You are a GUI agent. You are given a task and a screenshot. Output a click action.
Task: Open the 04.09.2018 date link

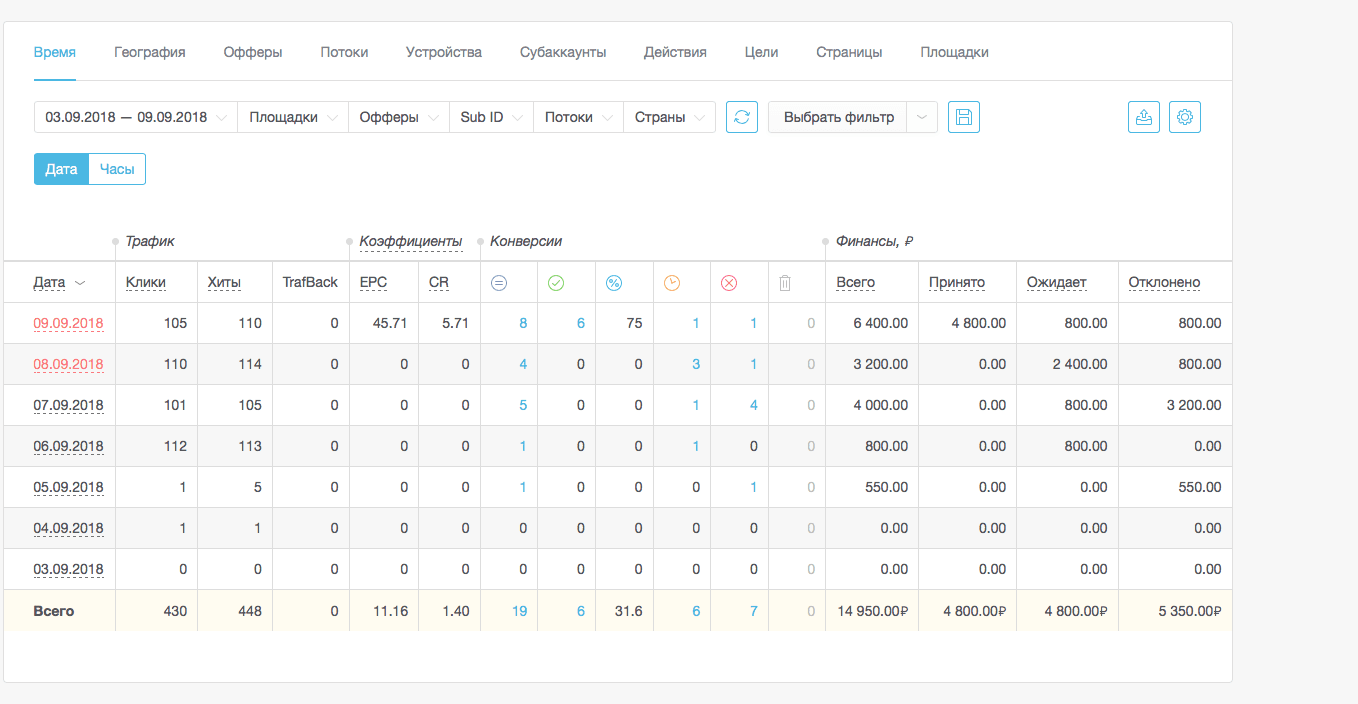68,528
